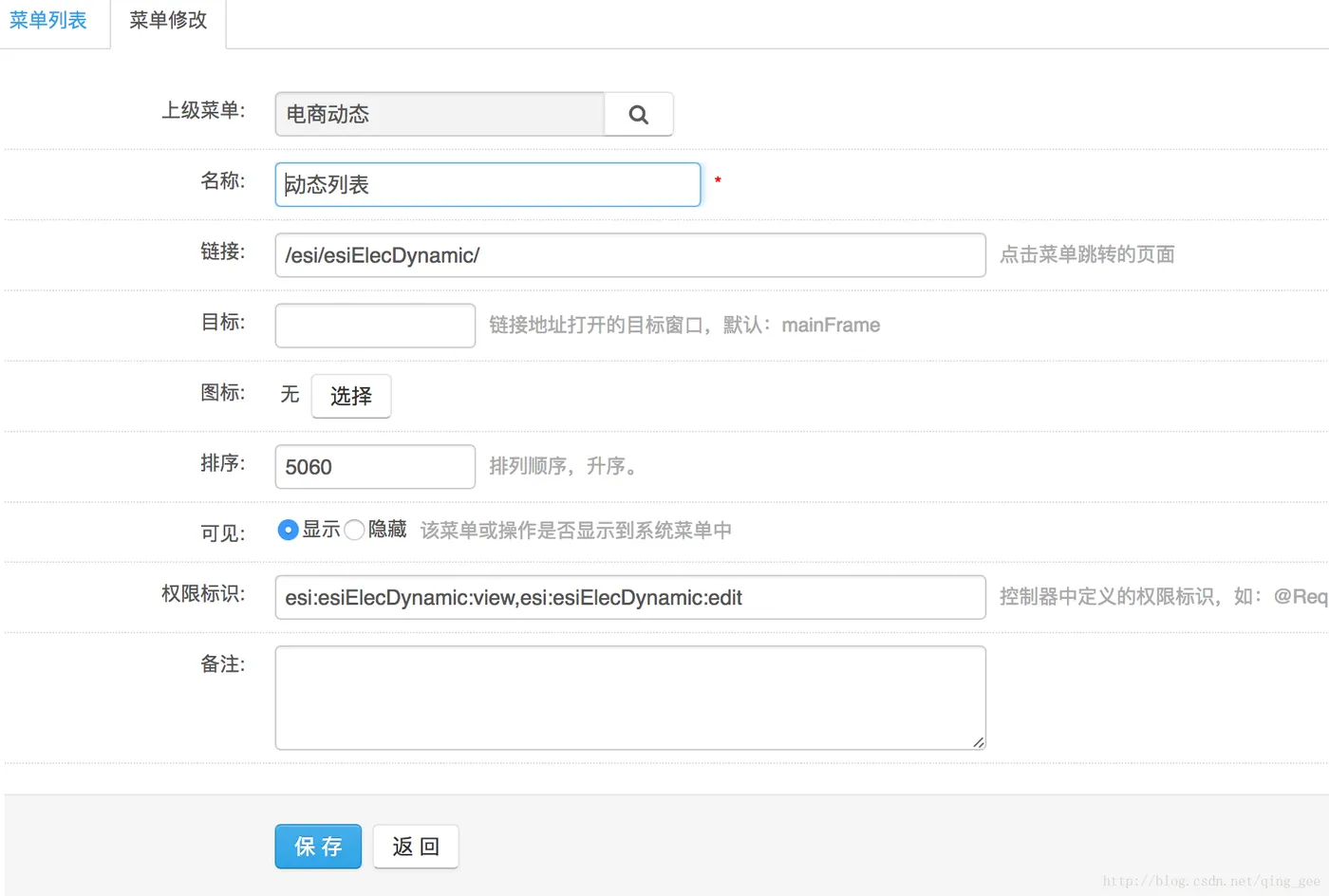The height and width of the screenshot is (896, 1329).
Task: Click the magnifier icon beside parent menu
Action: tap(639, 115)
